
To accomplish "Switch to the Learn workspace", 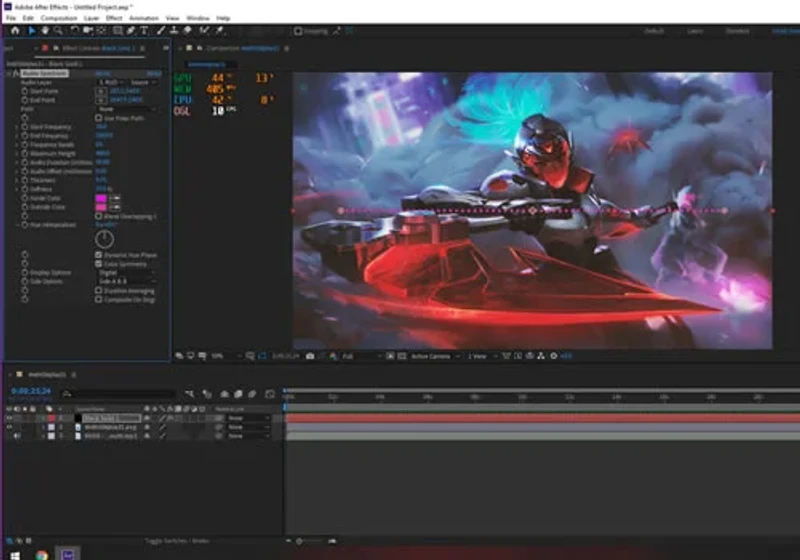I will [695, 31].
